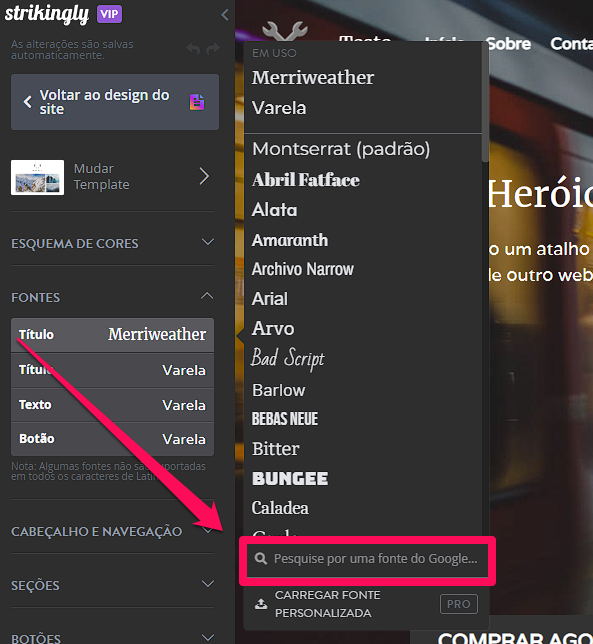
Task: Choose the Arial font
Action: pos(270,299)
